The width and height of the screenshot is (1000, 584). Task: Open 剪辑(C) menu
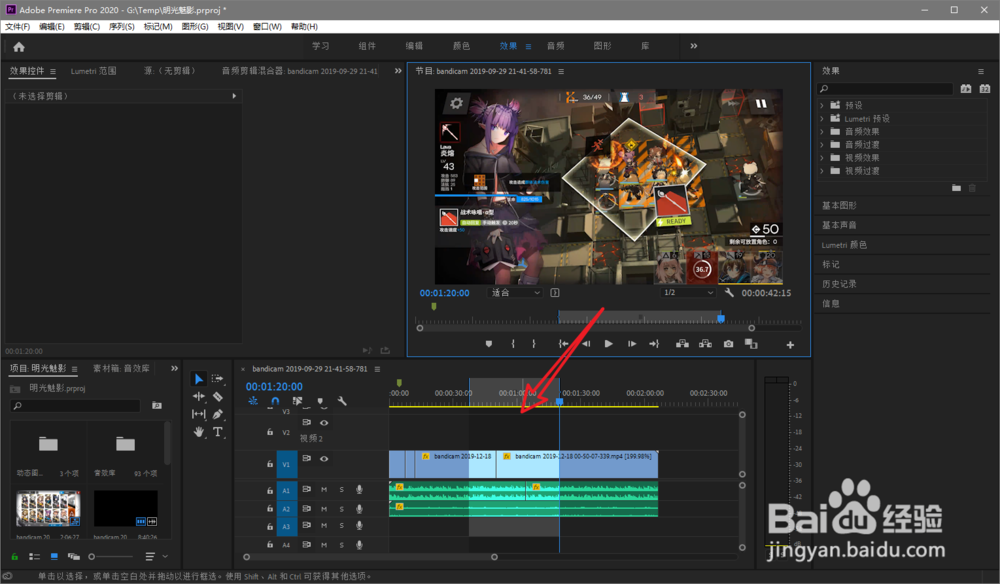point(86,27)
